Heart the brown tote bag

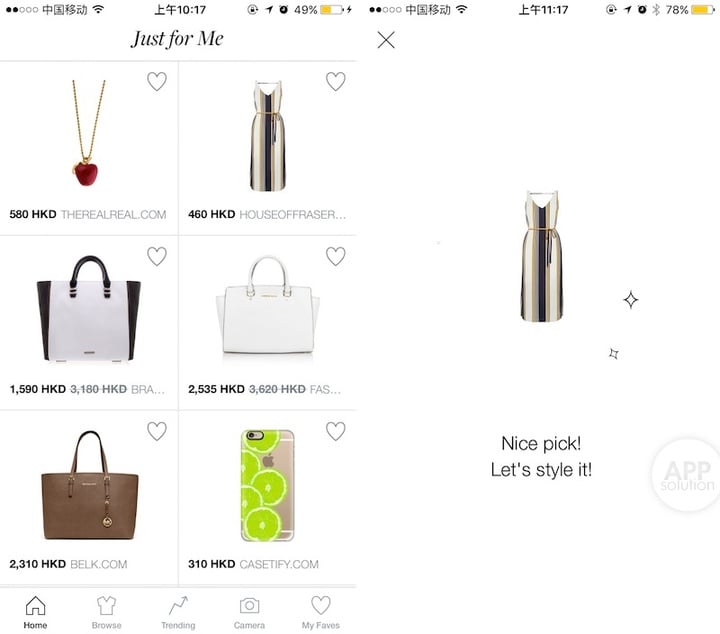coord(157,431)
